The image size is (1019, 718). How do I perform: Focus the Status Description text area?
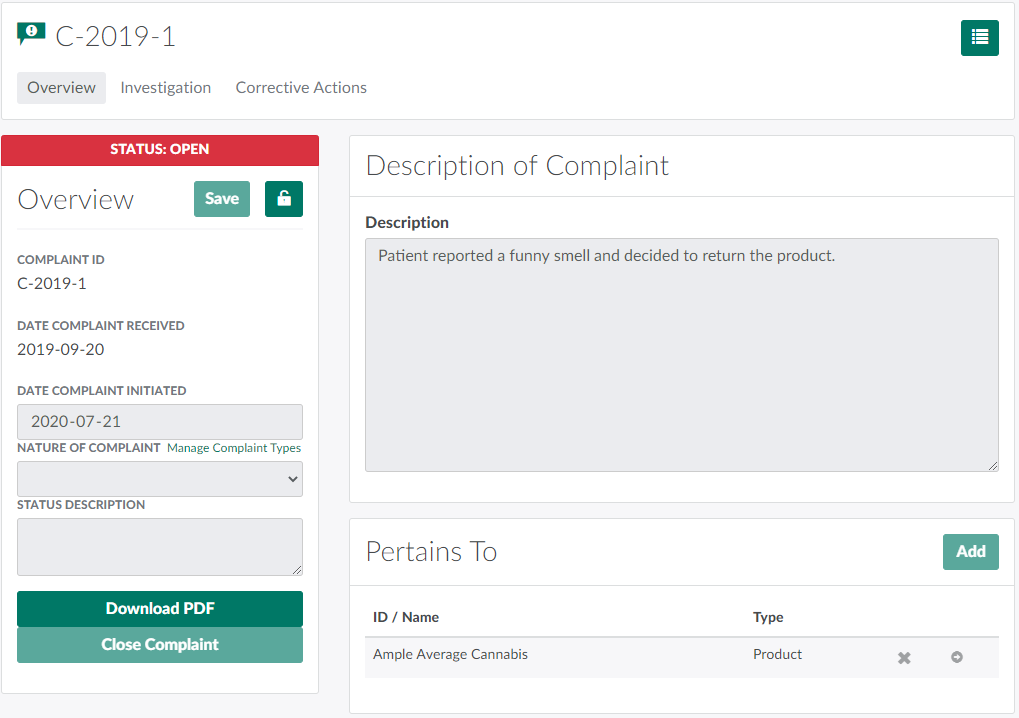pos(160,546)
